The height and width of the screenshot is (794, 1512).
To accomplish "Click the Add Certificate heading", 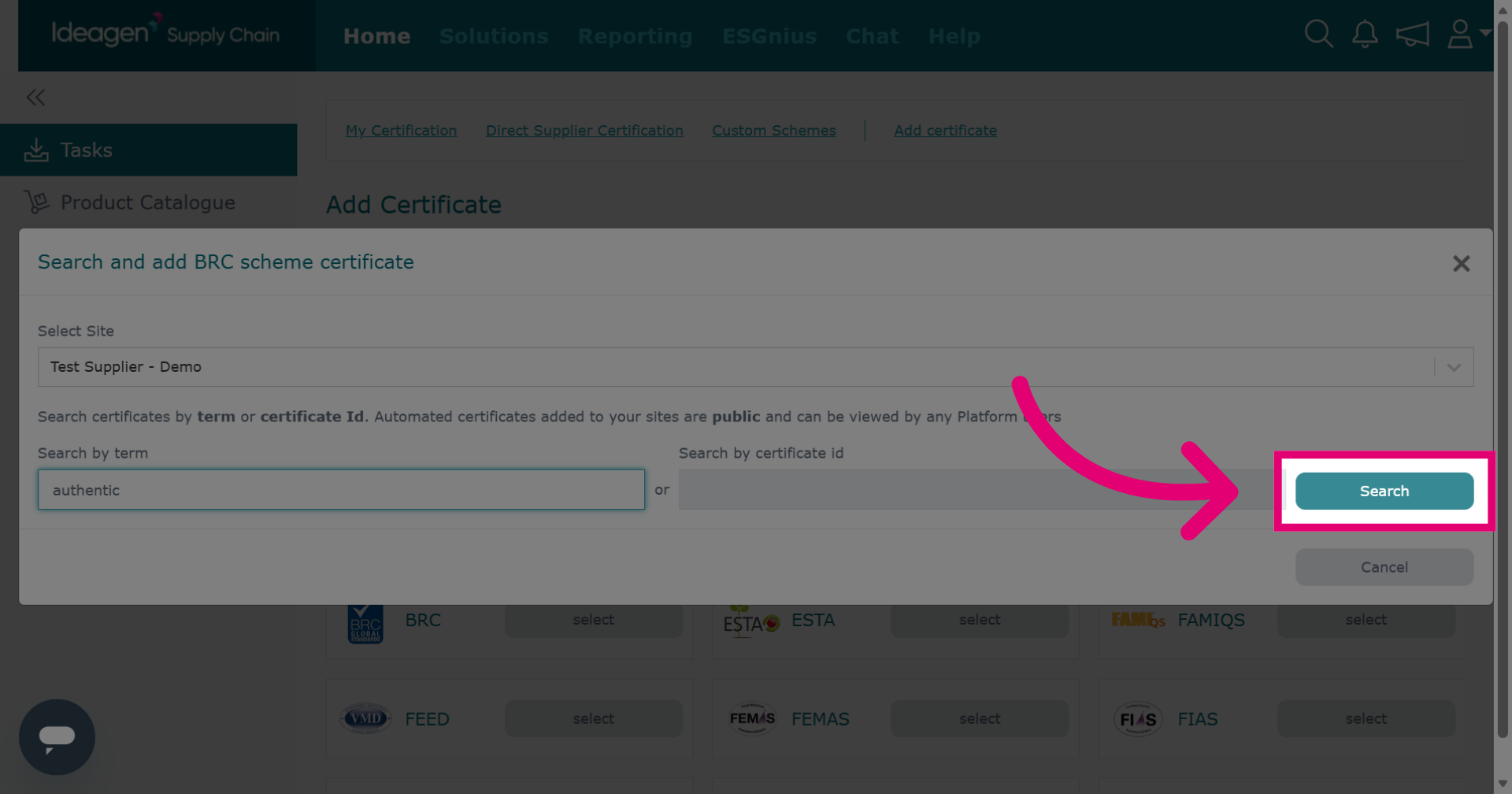I will (x=413, y=205).
